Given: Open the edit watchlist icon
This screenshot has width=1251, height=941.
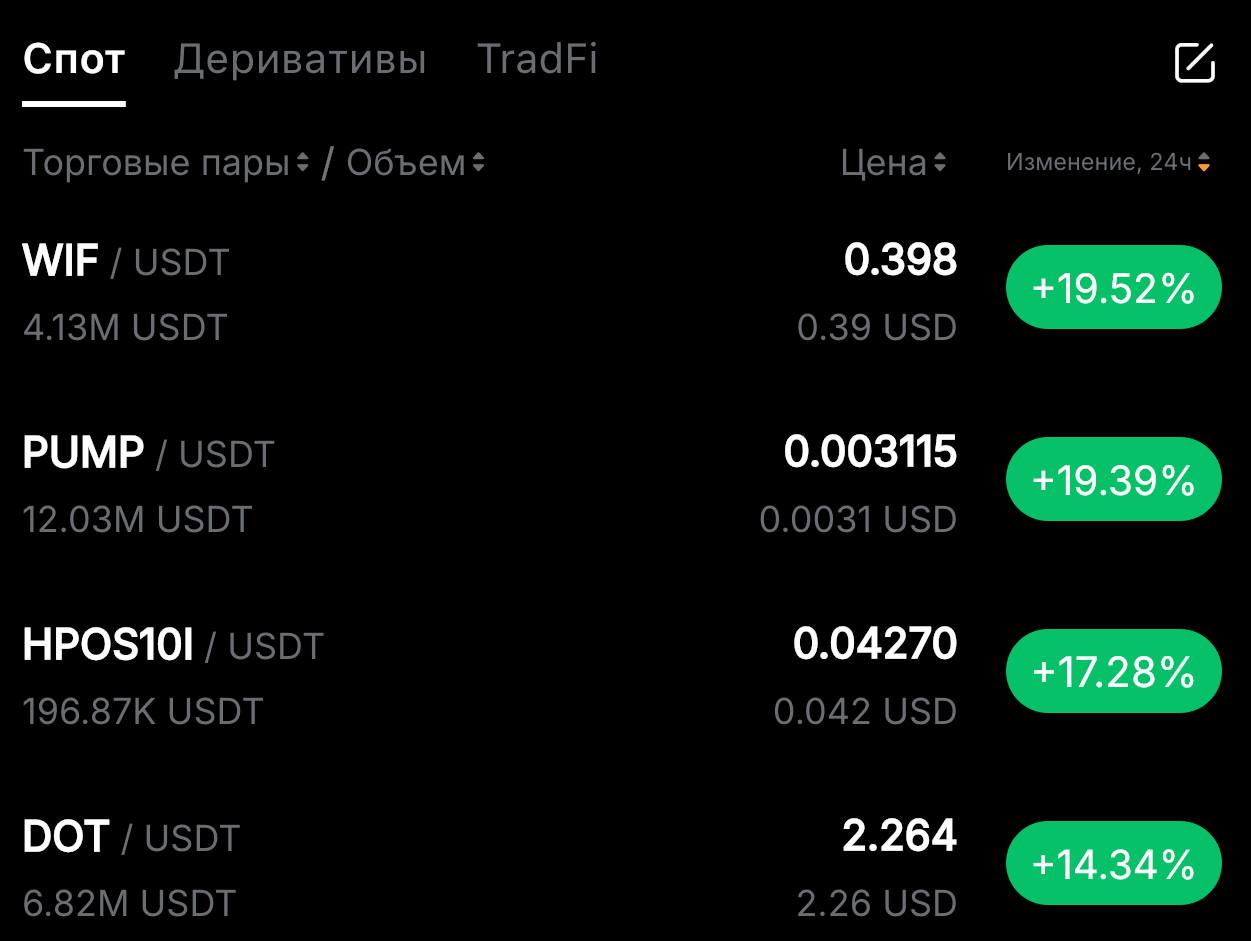Looking at the screenshot, I should pyautogui.click(x=1194, y=63).
